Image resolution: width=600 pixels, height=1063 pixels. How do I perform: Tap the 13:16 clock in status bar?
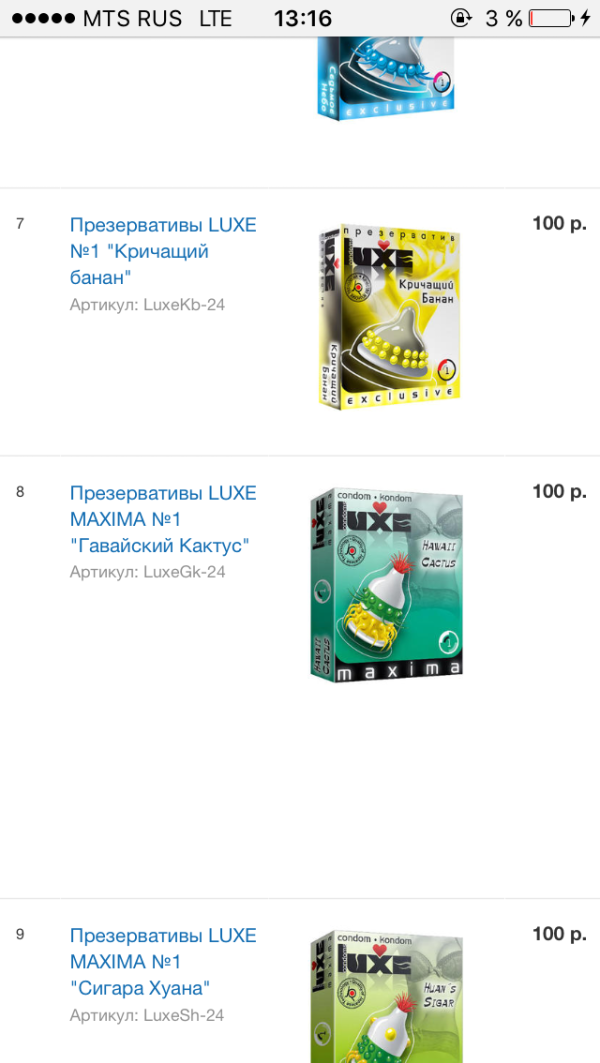tap(302, 18)
